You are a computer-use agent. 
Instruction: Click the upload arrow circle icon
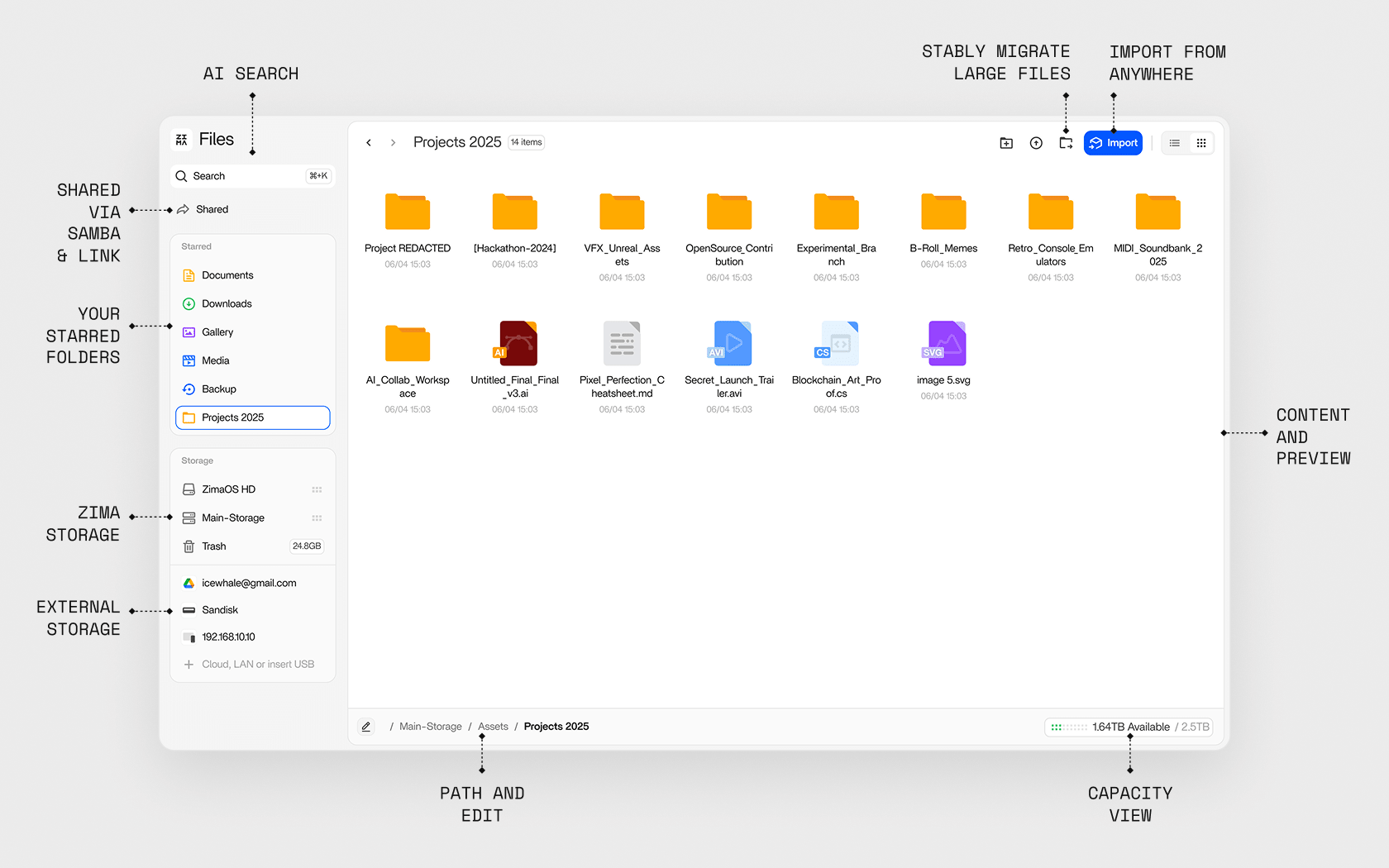(1036, 143)
